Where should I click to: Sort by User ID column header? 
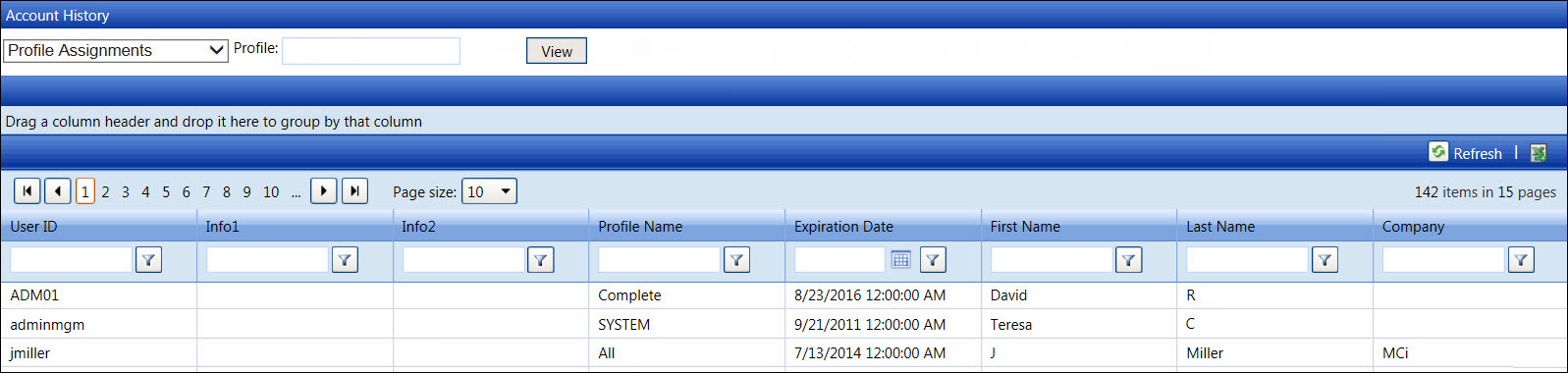point(34,227)
